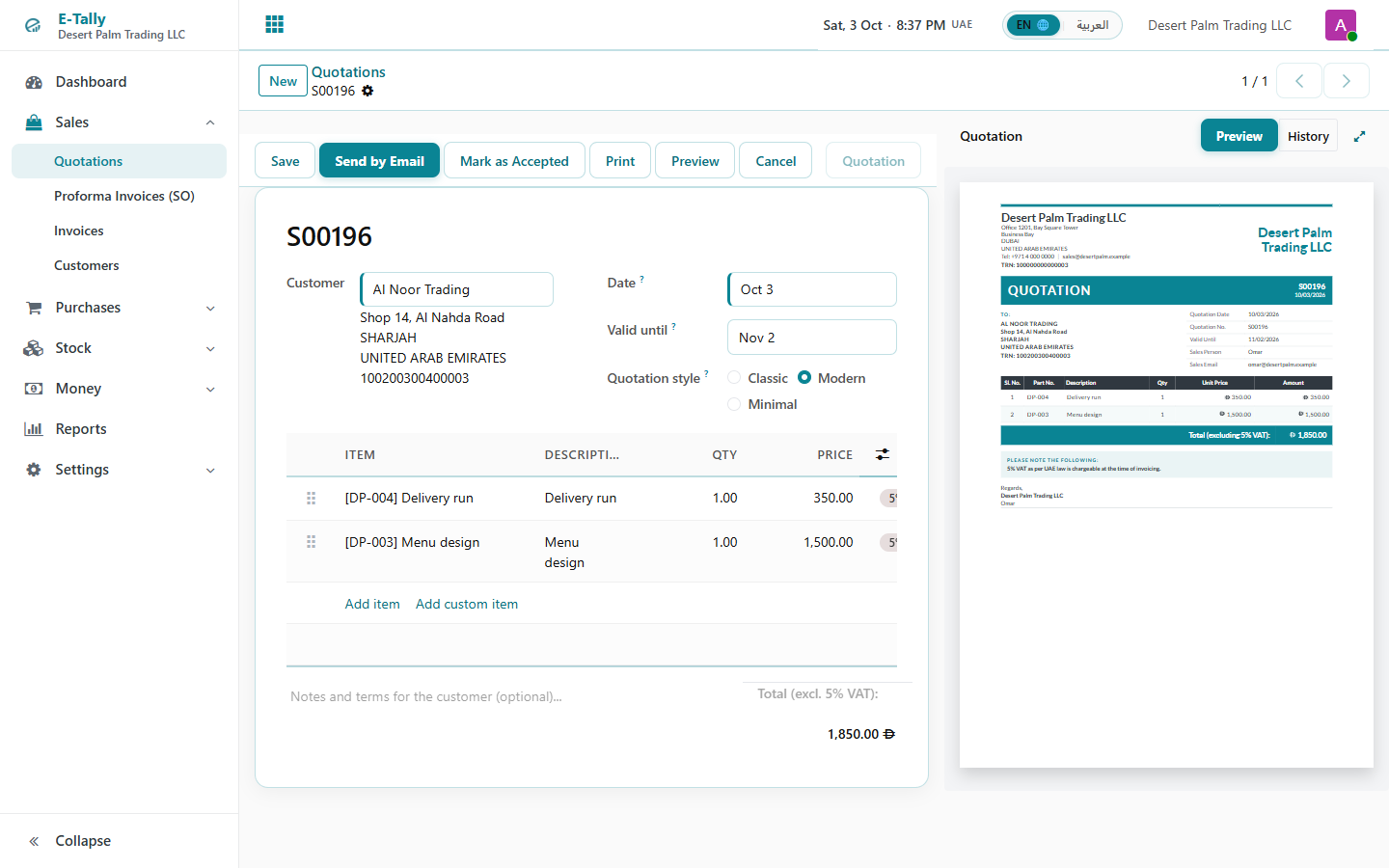Click the E-Tally logo icon
Viewport: 1389px width, 868px height.
click(x=33, y=26)
